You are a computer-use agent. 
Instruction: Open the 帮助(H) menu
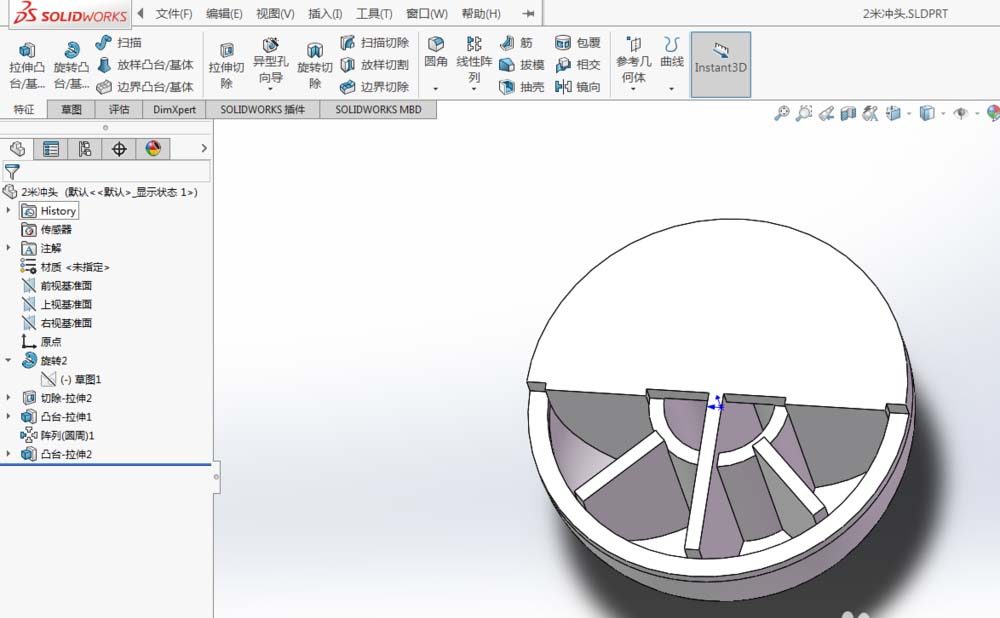[x=481, y=13]
